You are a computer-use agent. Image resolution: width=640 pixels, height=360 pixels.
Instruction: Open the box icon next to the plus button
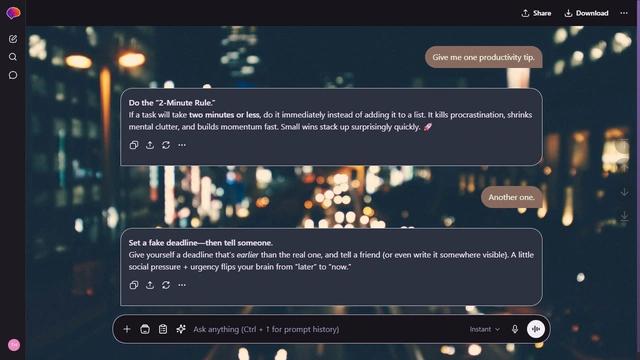pos(145,329)
